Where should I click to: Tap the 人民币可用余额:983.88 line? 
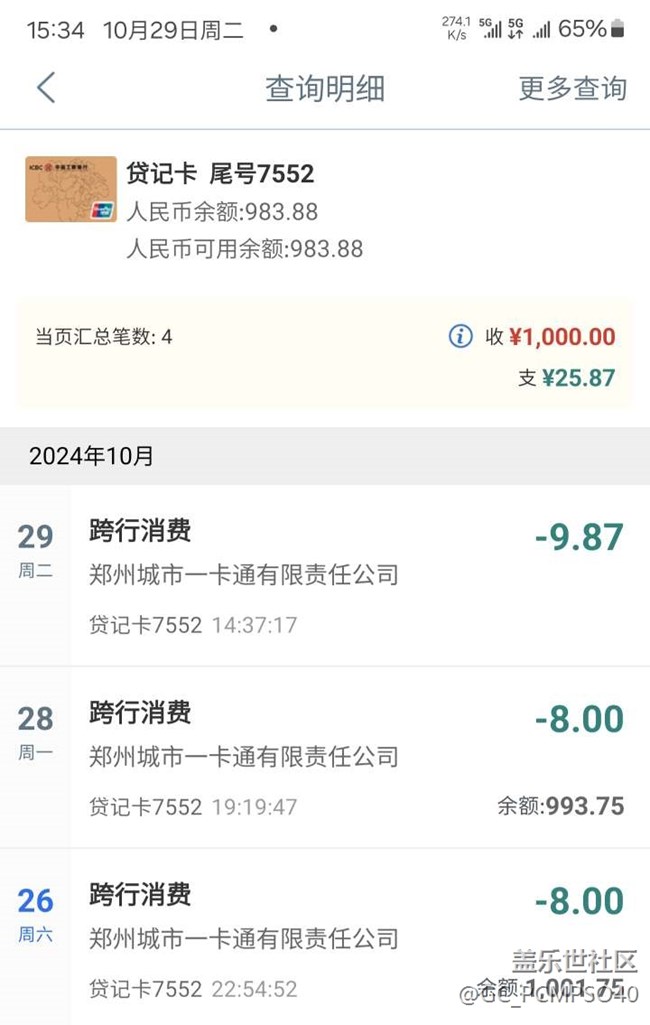(x=244, y=249)
